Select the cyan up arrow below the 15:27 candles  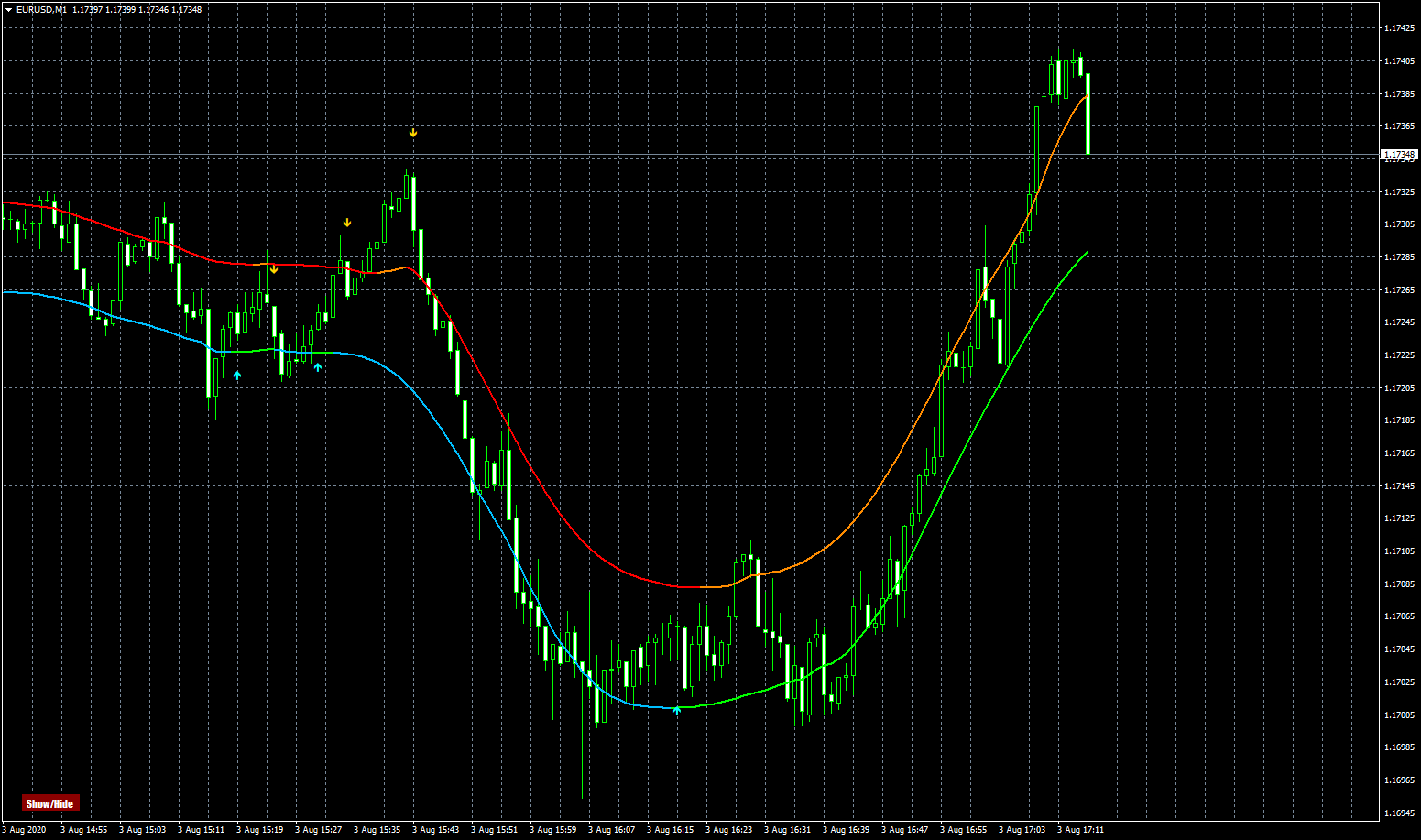(x=318, y=367)
